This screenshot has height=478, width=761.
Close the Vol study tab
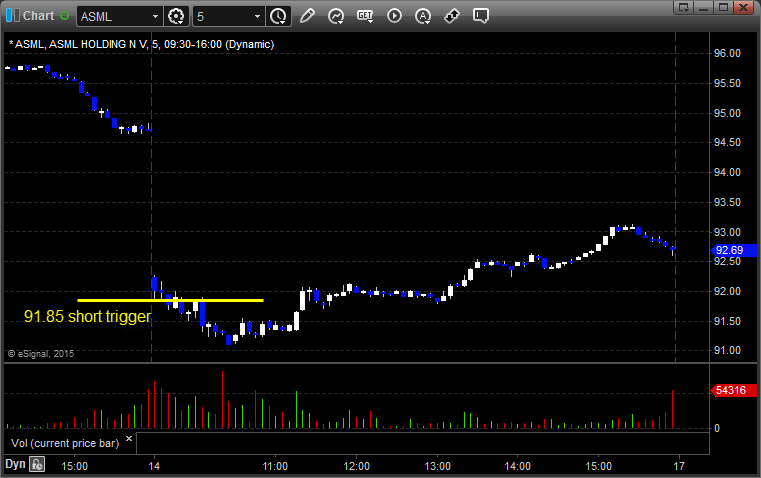(128, 439)
